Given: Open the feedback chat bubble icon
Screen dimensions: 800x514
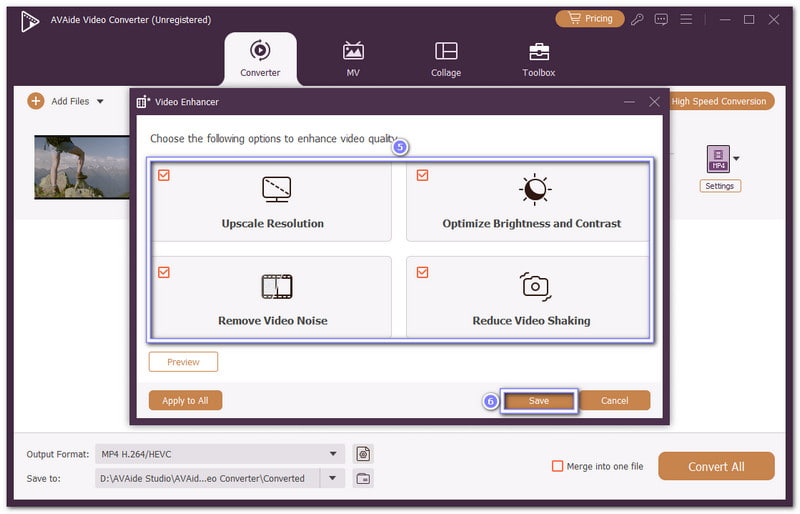Looking at the screenshot, I should 660,19.
